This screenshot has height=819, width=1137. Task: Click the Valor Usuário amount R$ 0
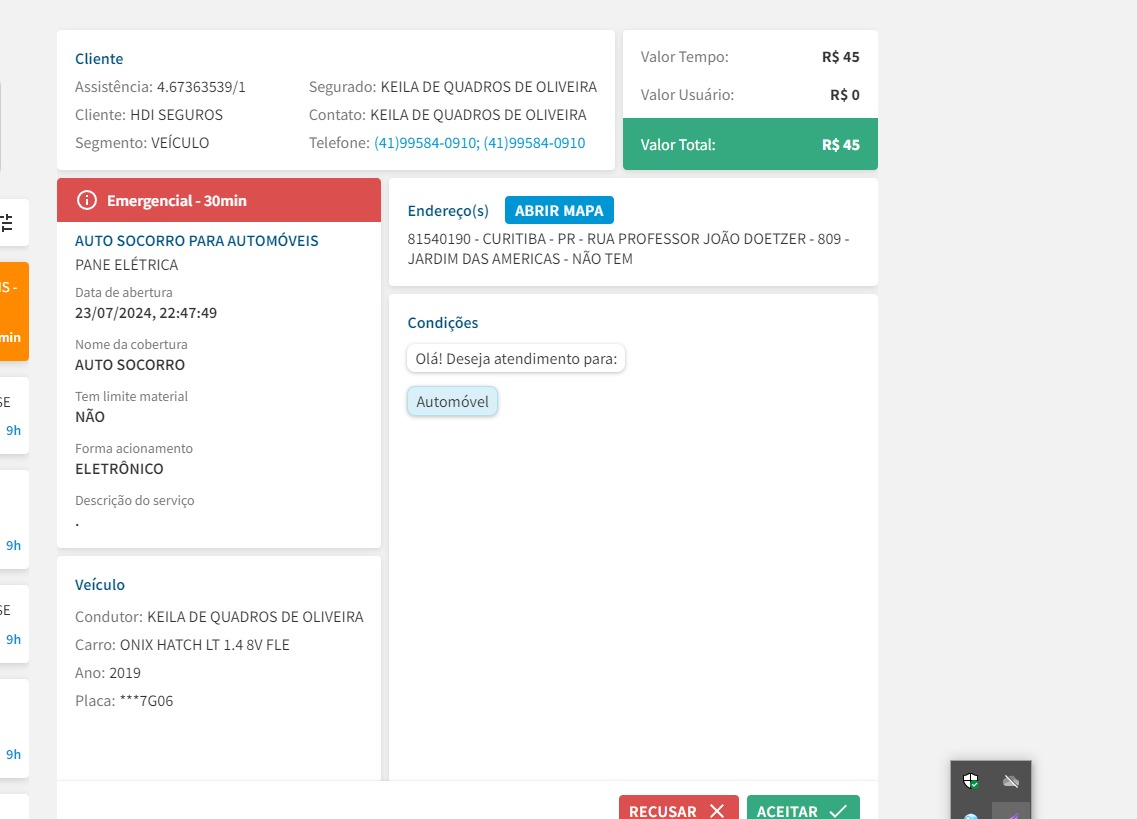click(x=845, y=94)
